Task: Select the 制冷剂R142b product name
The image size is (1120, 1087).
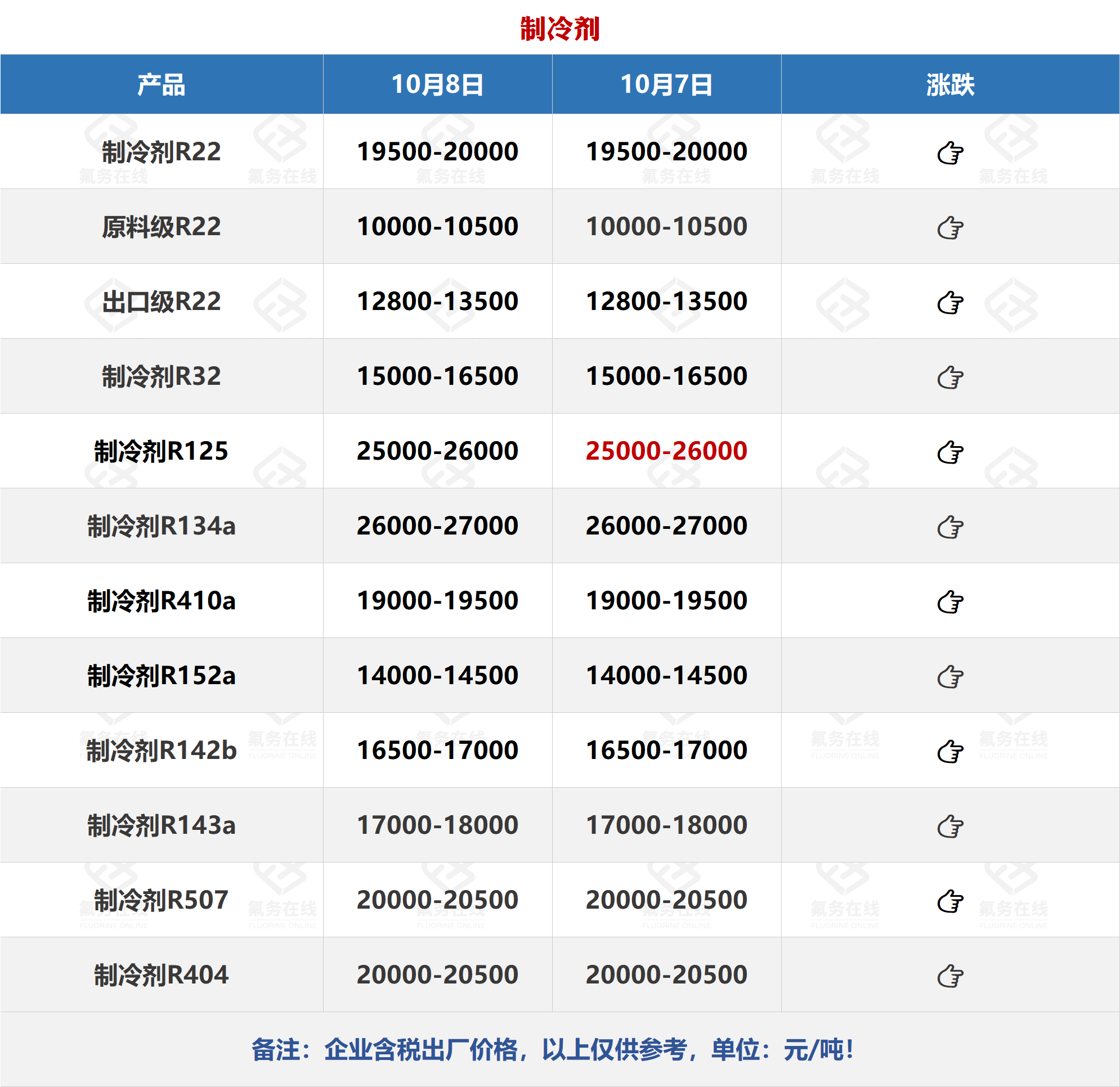Action: point(161,751)
